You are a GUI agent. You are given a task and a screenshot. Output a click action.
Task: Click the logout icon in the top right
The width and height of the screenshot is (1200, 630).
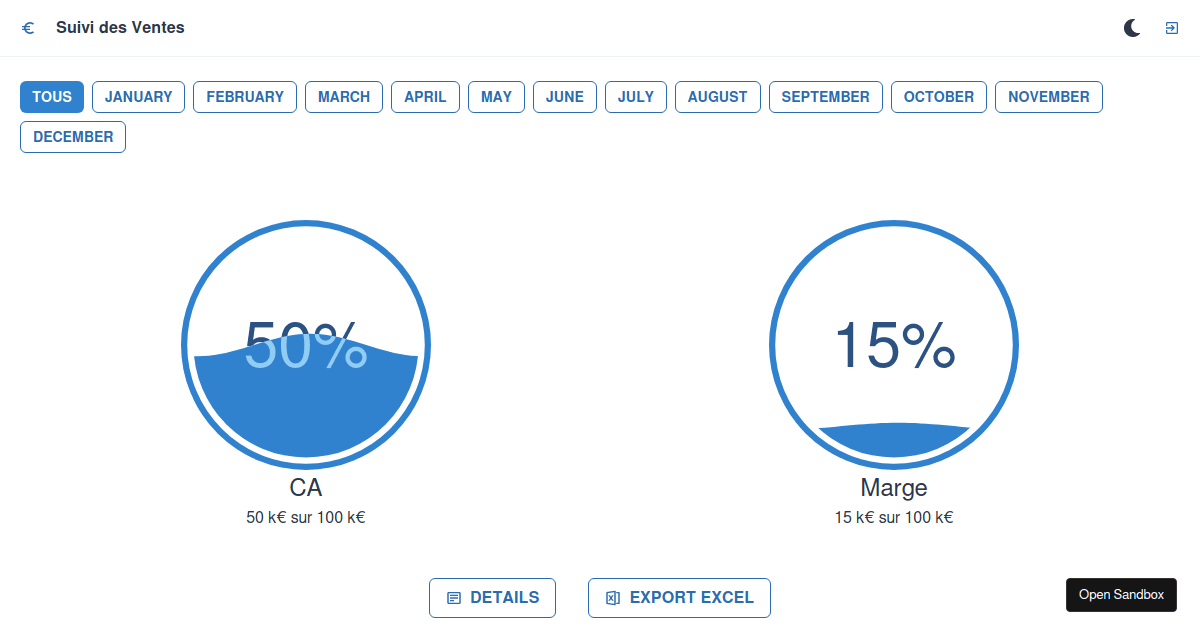(1171, 28)
